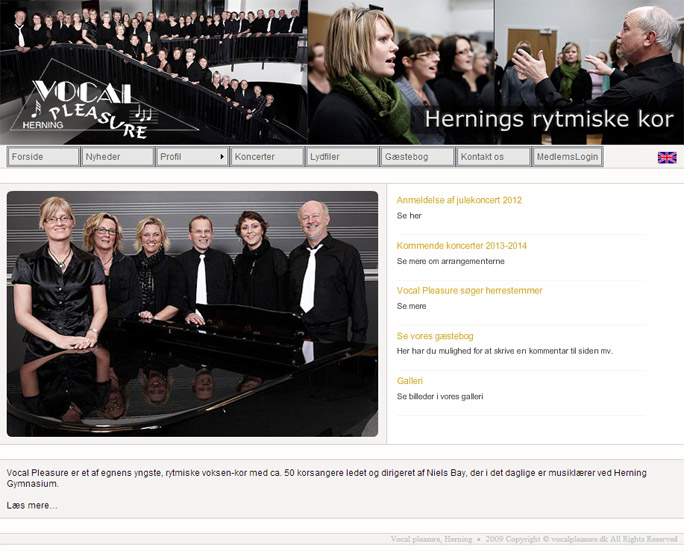This screenshot has height=554, width=684.
Task: Click the guestbook comment description text
Action: tap(505, 351)
